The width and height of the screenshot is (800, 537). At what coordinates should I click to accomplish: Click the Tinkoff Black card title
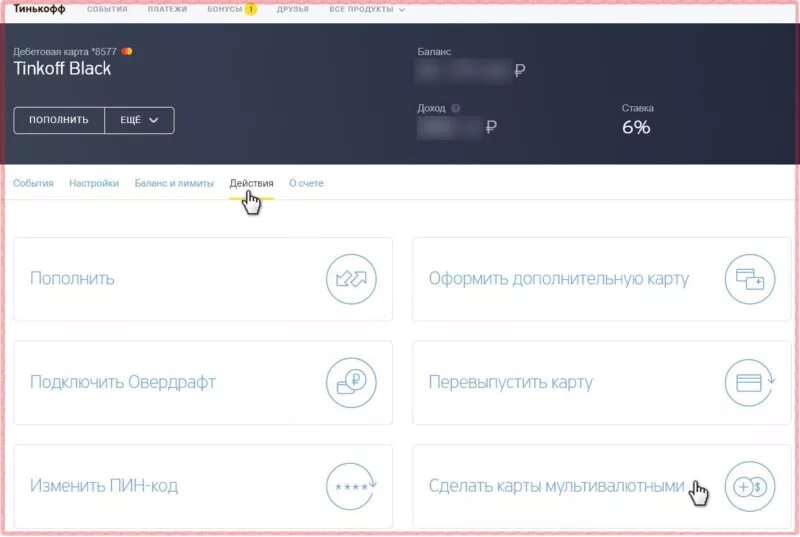(62, 68)
